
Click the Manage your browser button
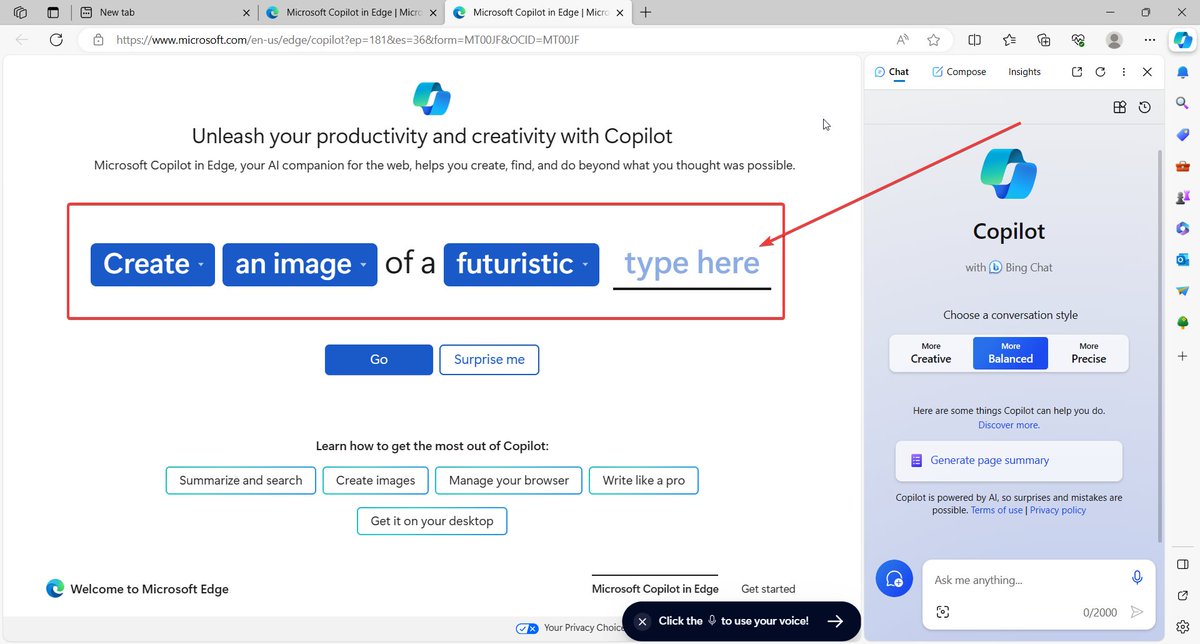click(509, 481)
